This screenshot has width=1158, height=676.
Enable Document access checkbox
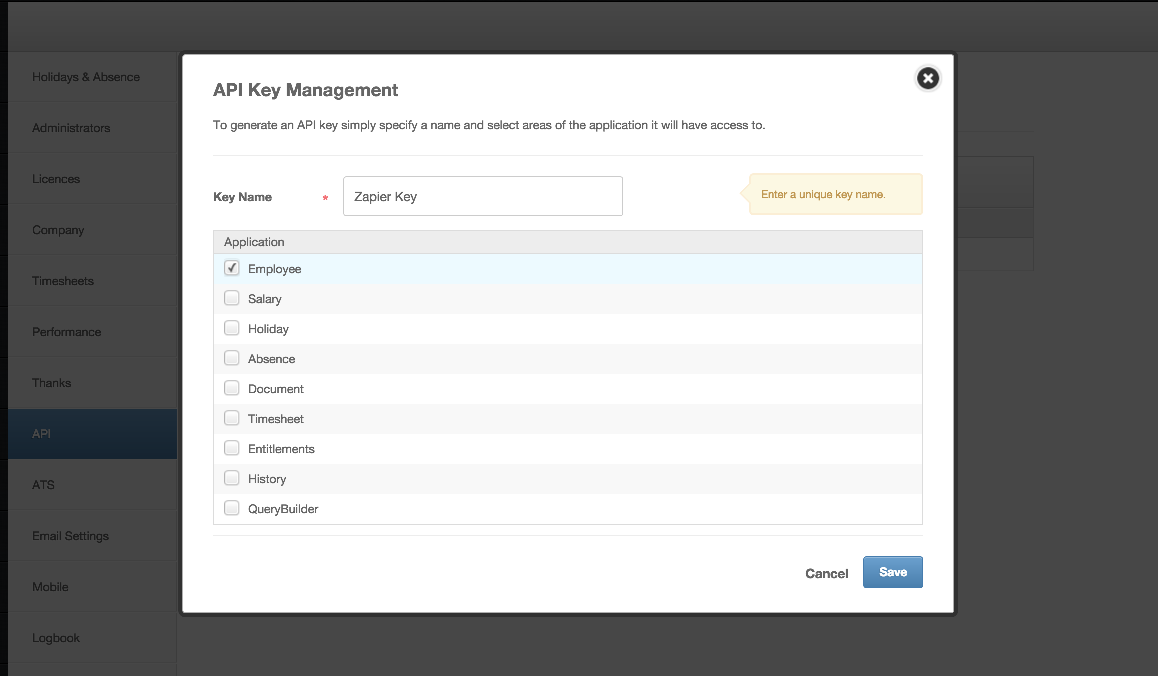click(232, 388)
